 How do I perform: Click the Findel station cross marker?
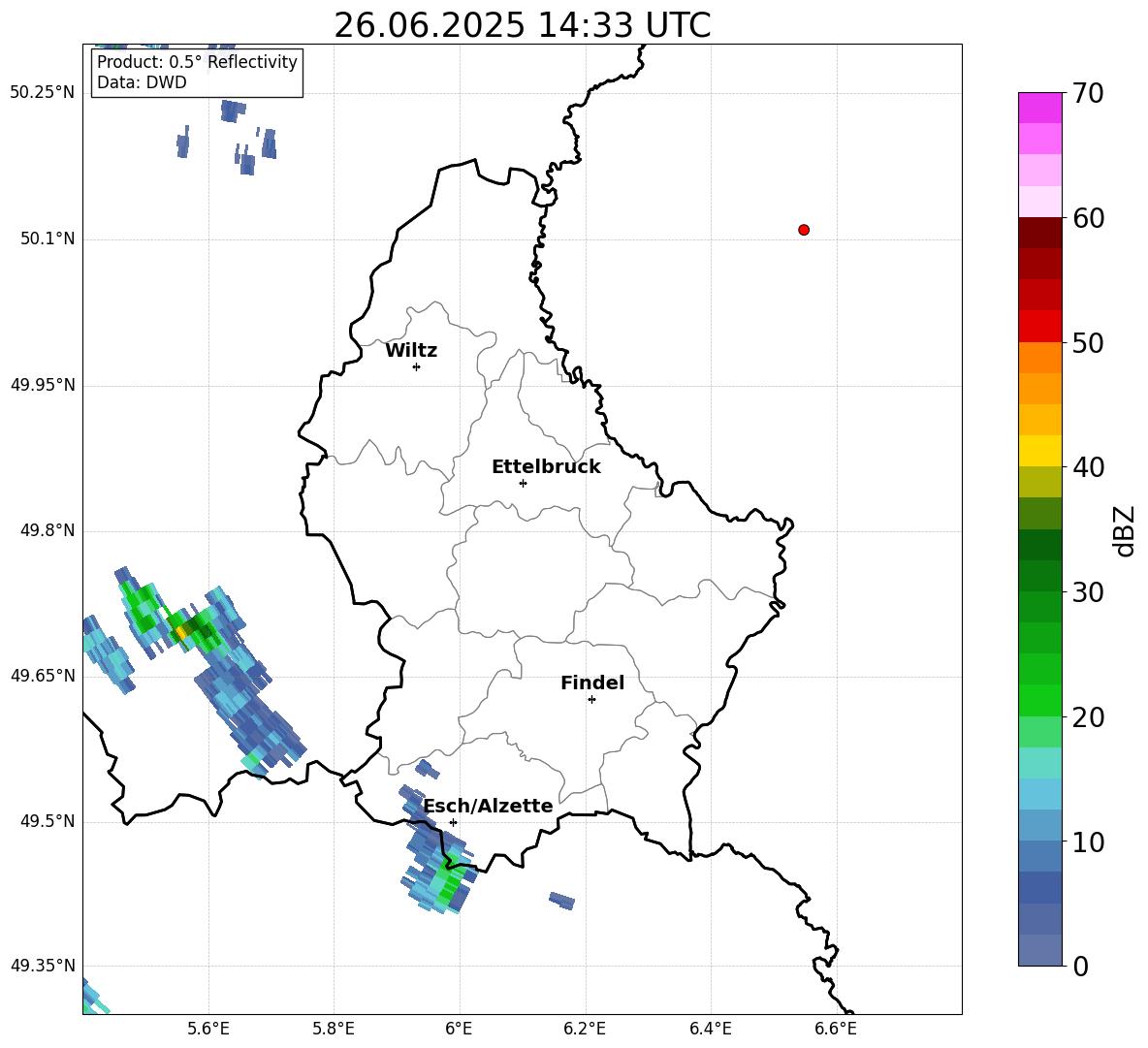pos(591,700)
